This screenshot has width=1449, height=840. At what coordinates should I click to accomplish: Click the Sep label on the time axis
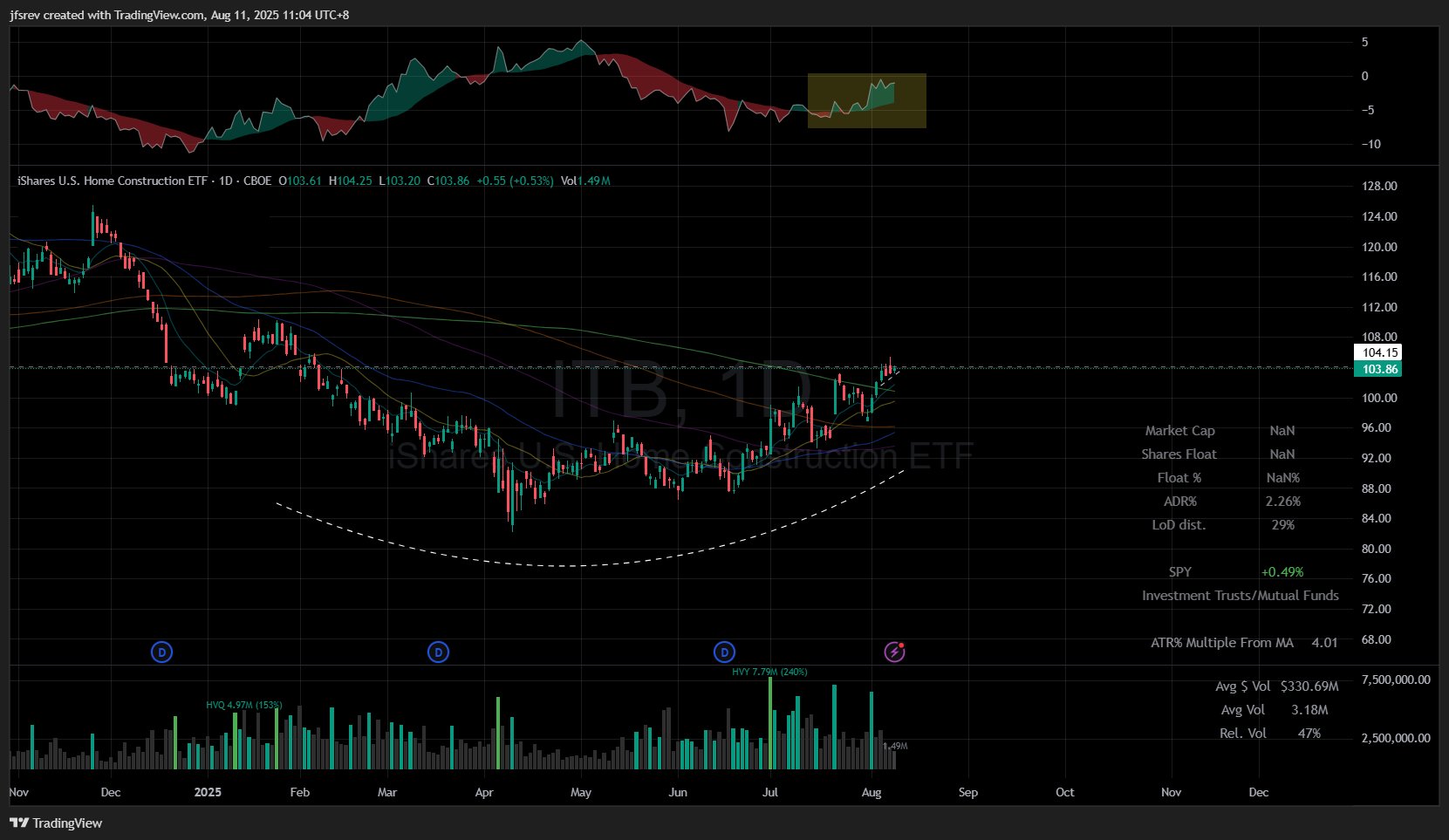click(968, 792)
